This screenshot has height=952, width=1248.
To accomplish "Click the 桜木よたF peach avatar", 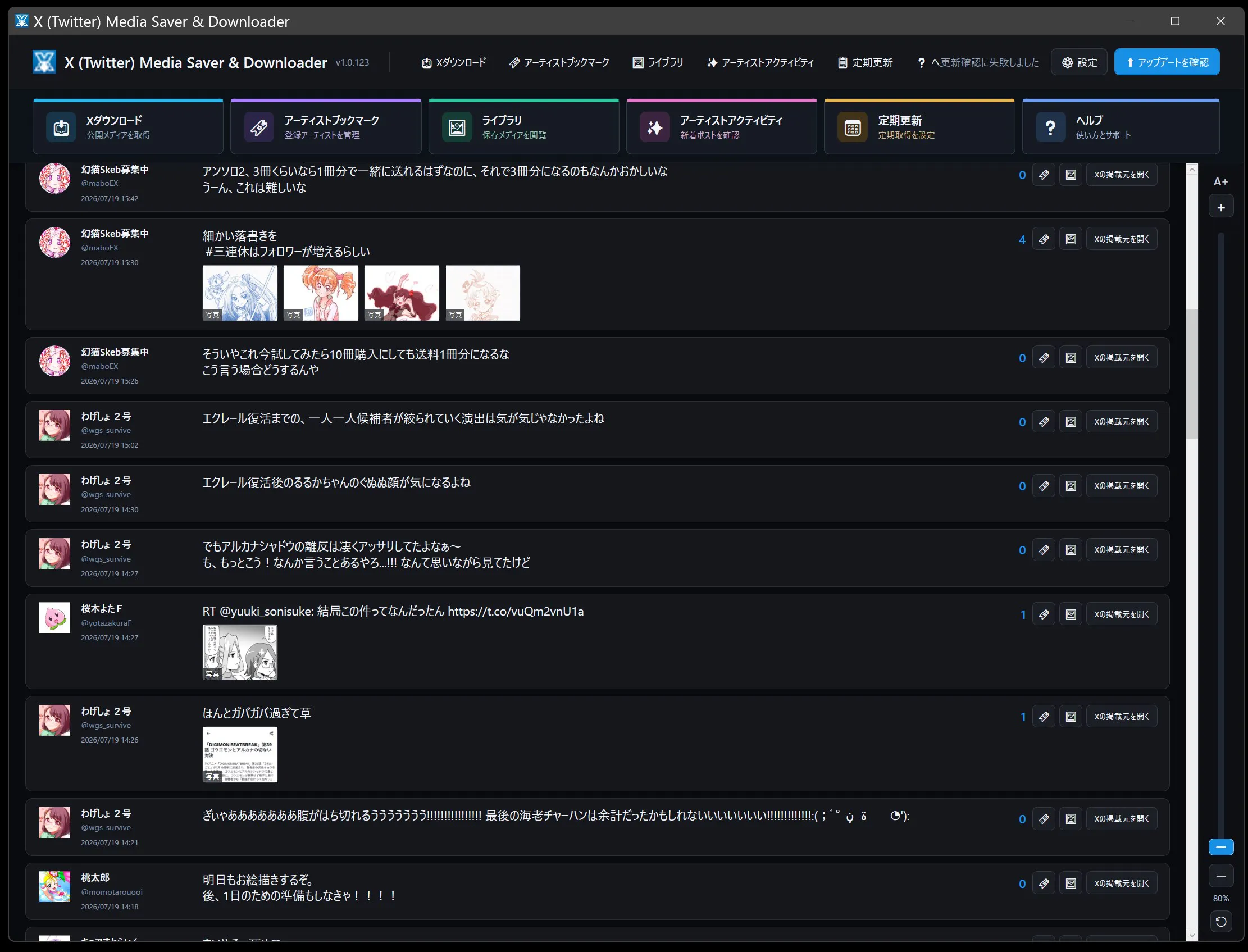I will (54, 618).
